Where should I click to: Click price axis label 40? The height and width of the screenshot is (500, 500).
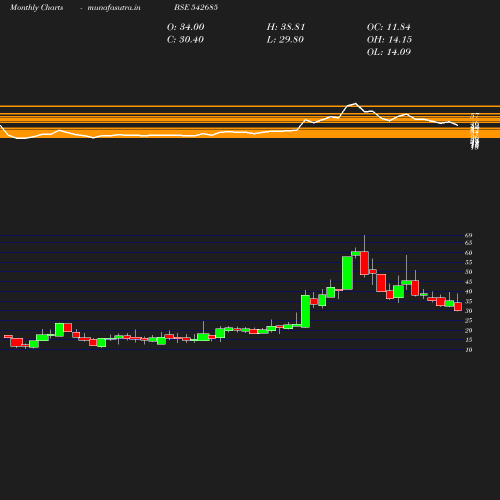(468, 292)
